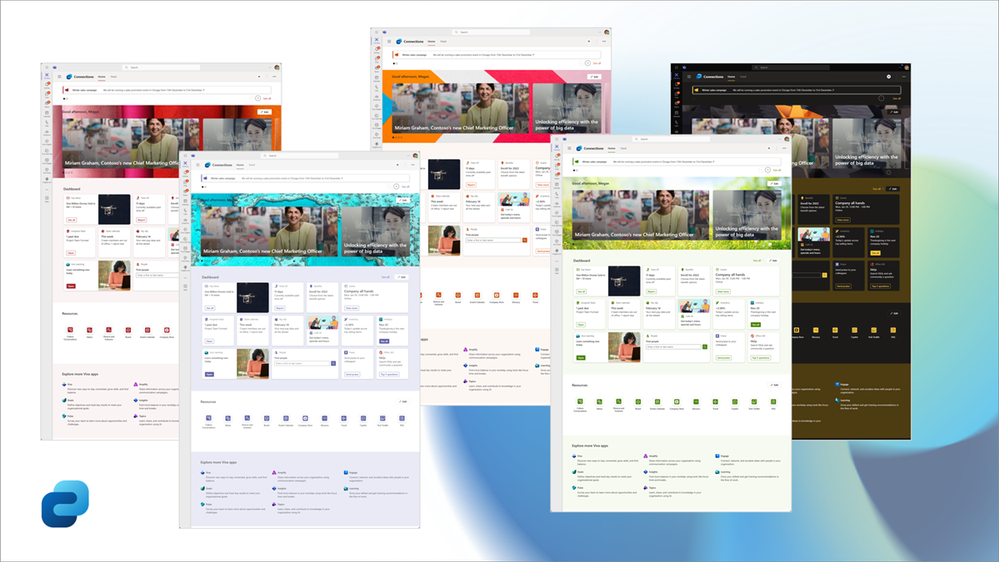This screenshot has width=999, height=562.
Task: Click the Search box in the pink-theme window
Action: click(161, 67)
